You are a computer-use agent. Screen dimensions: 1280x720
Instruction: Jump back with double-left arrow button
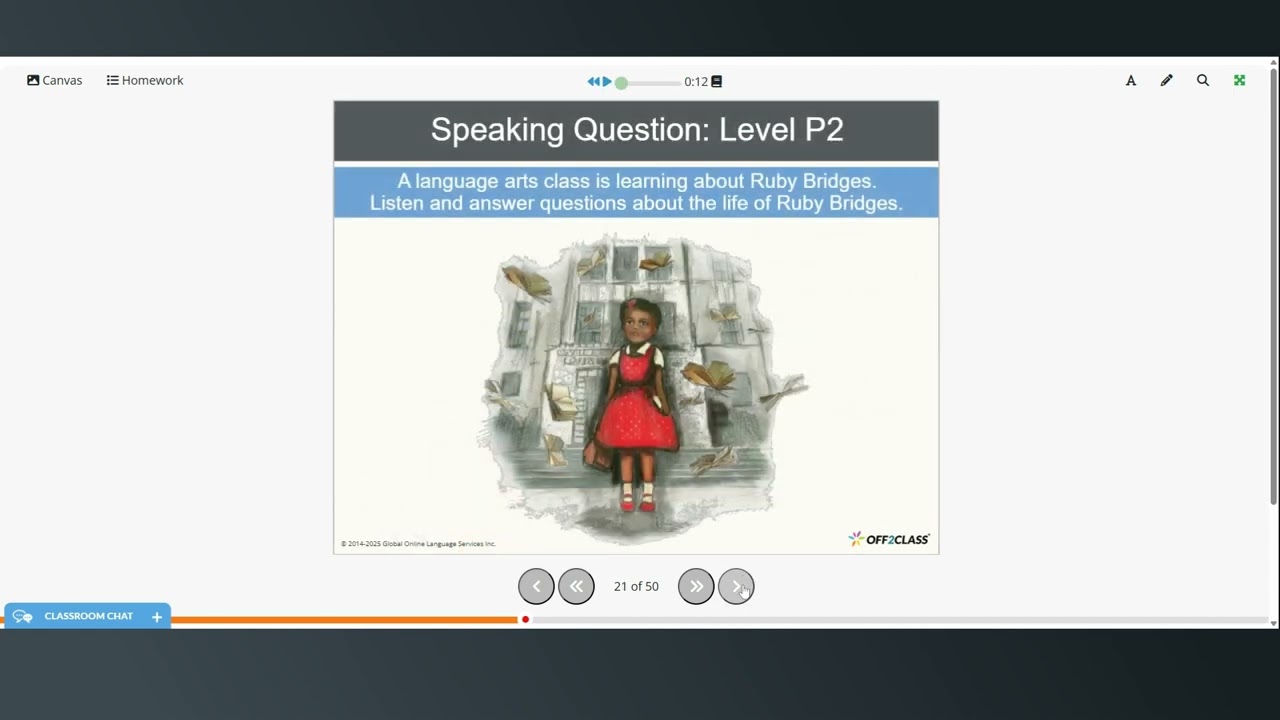pyautogui.click(x=576, y=586)
